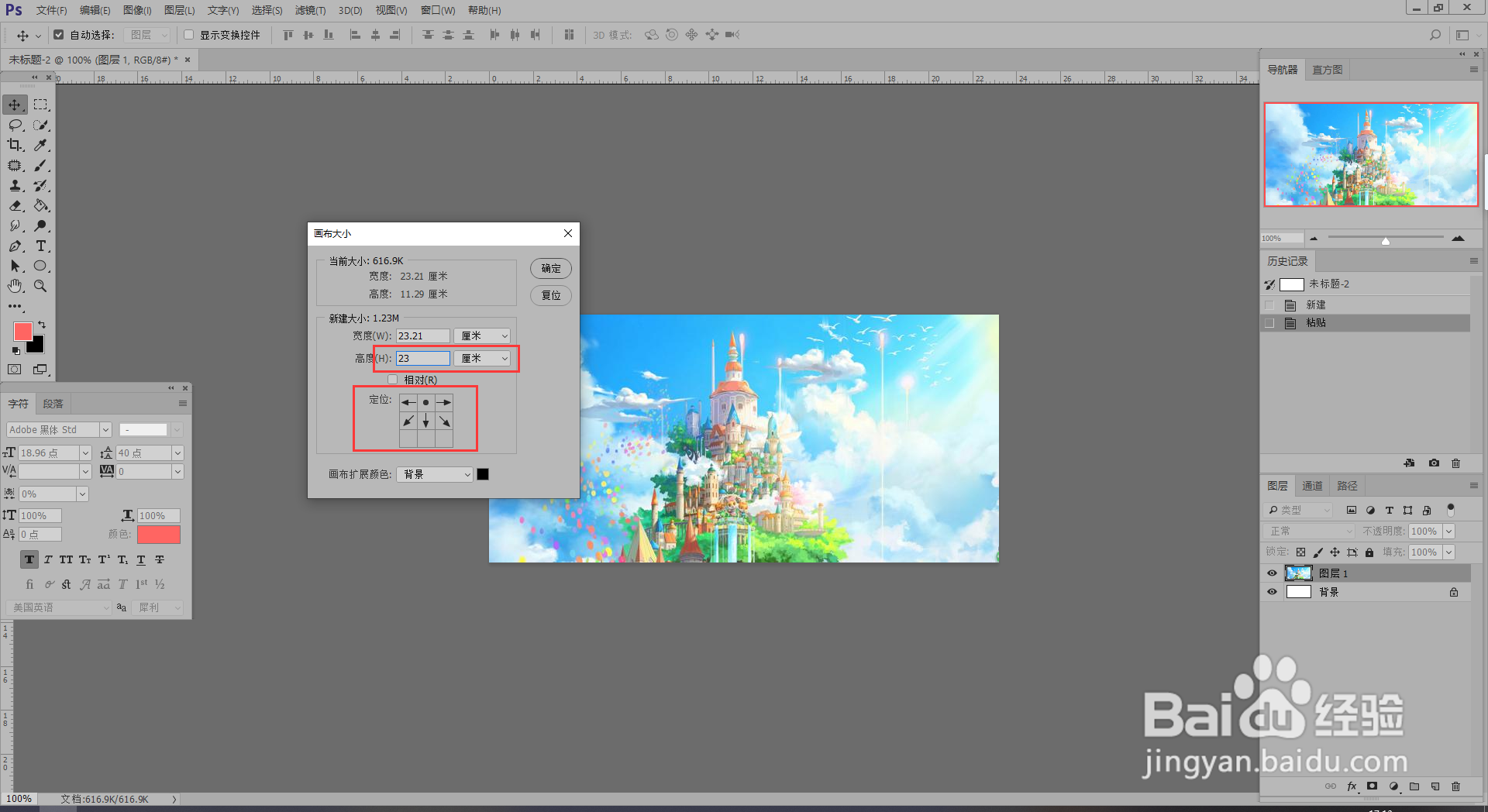The image size is (1488, 812).
Task: Create snapshot from history panel camera icon
Action: 1434,463
